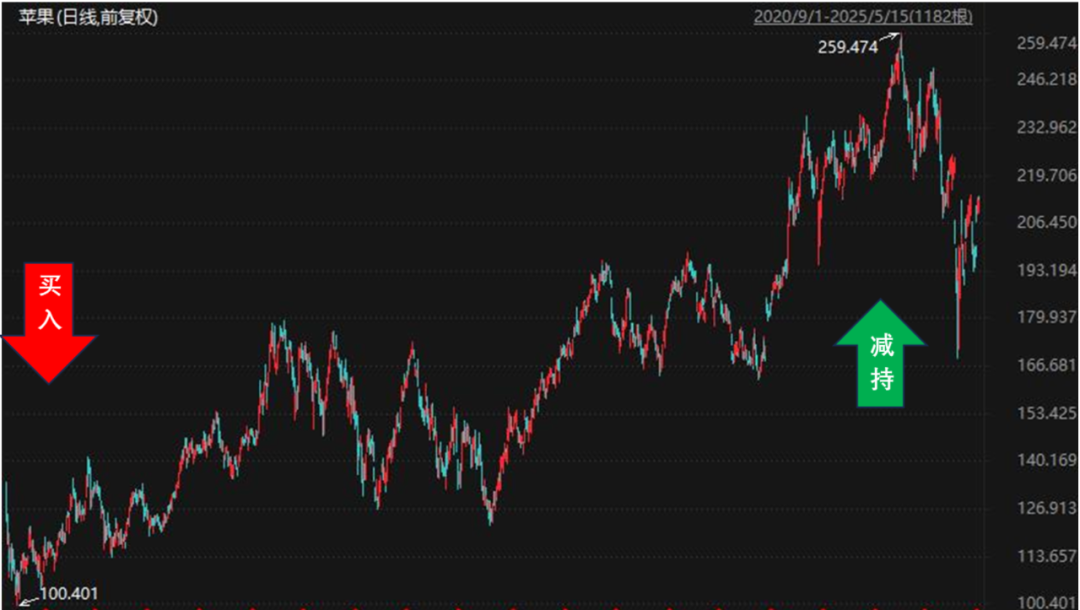Click the high price label 259.474

pyautogui.click(x=848, y=48)
